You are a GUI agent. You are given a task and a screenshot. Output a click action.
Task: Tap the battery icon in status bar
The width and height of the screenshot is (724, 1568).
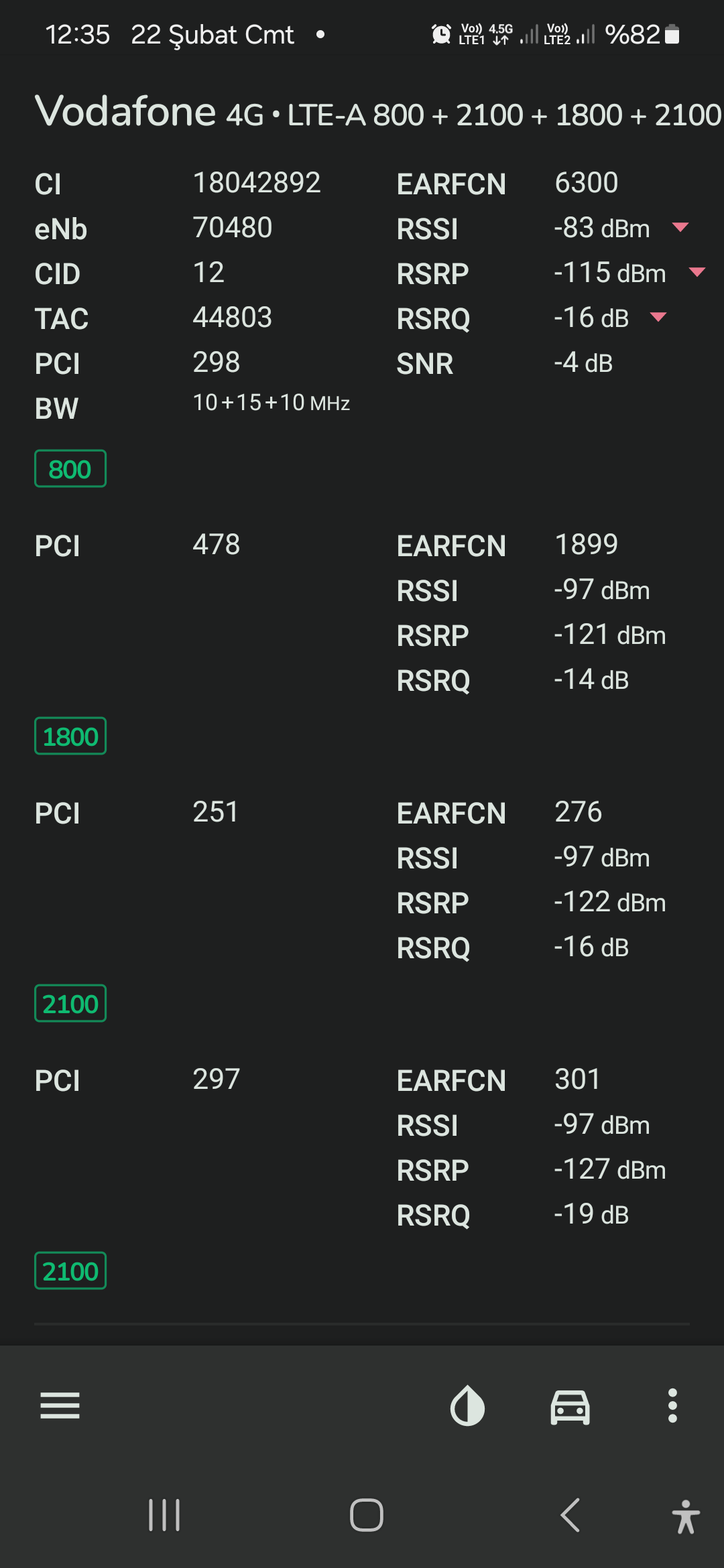point(672,34)
